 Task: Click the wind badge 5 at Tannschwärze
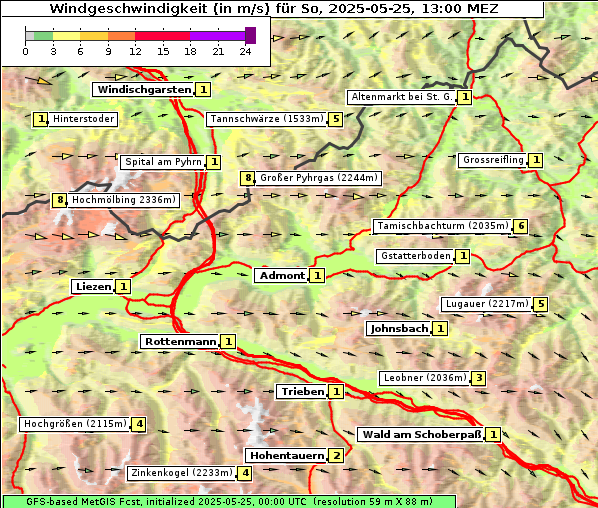click(x=336, y=119)
